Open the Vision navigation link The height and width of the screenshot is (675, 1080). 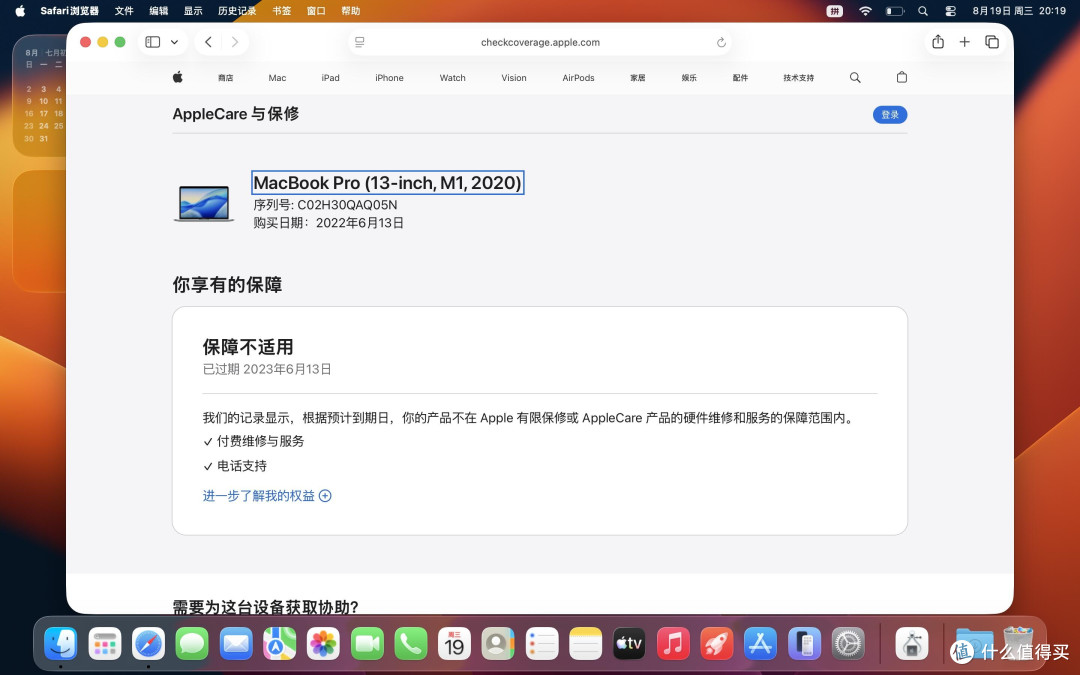[514, 78]
